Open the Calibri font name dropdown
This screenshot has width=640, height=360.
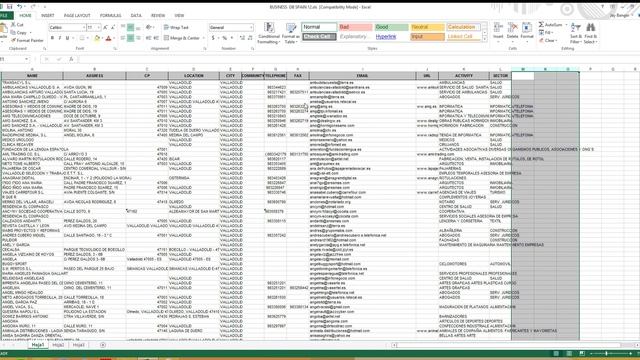point(84,27)
